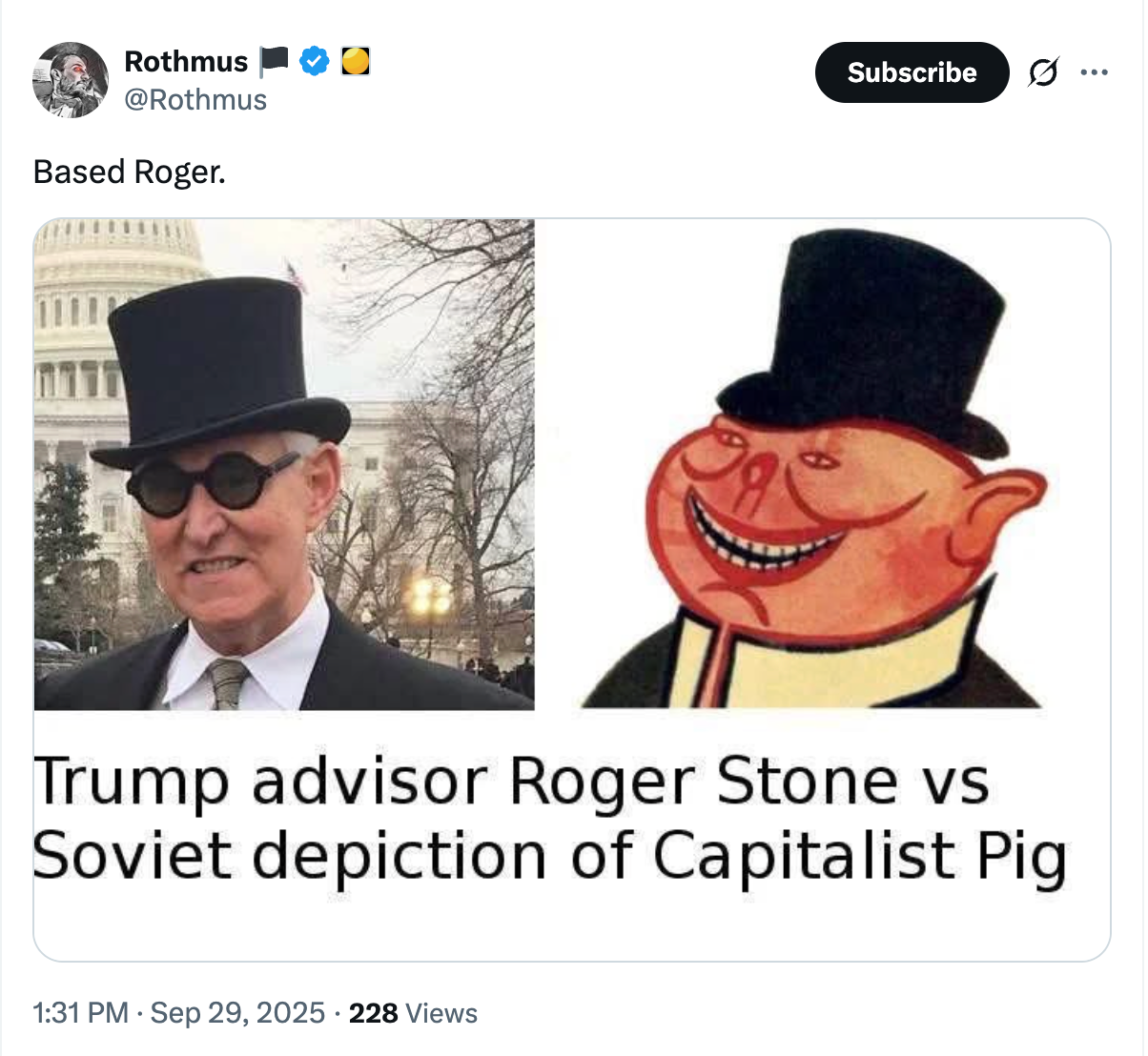Image resolution: width=1148 pixels, height=1056 pixels.
Task: Click the Capitol dome in the photo
Action: [119, 250]
